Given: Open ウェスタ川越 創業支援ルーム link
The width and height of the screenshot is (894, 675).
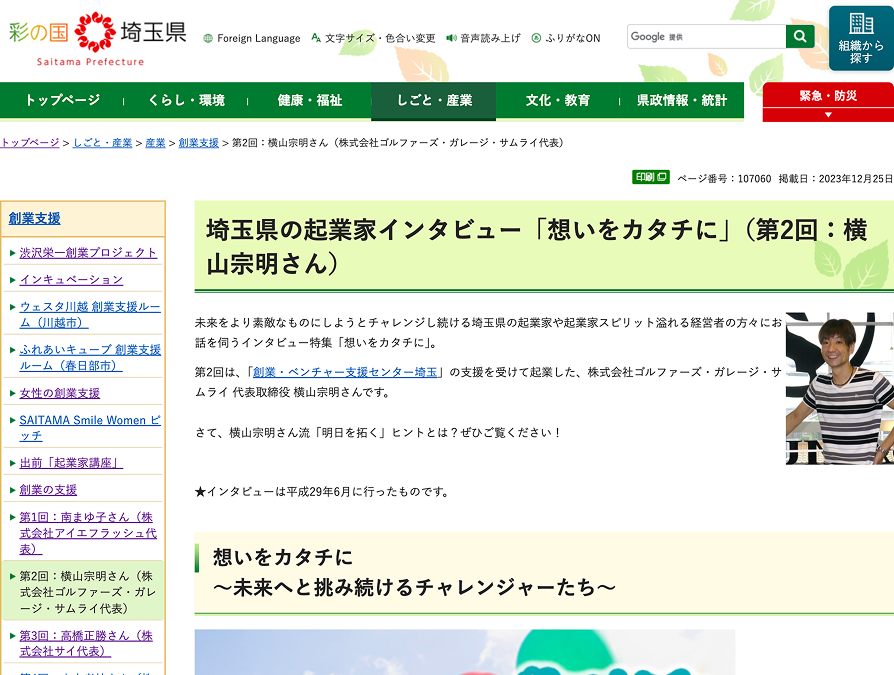Looking at the screenshot, I should click(90, 314).
